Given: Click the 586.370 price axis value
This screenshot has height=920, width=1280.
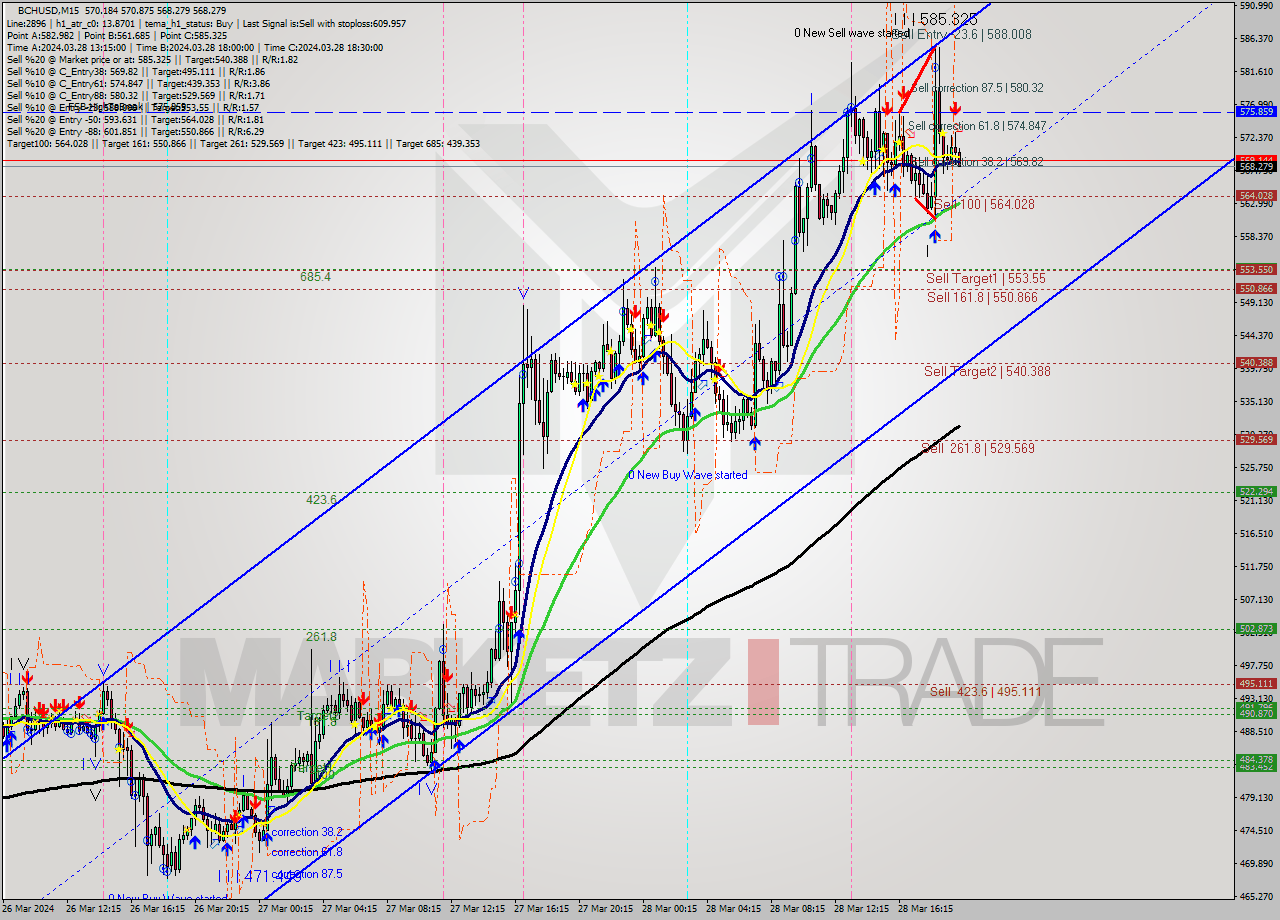Looking at the screenshot, I should [1256, 39].
